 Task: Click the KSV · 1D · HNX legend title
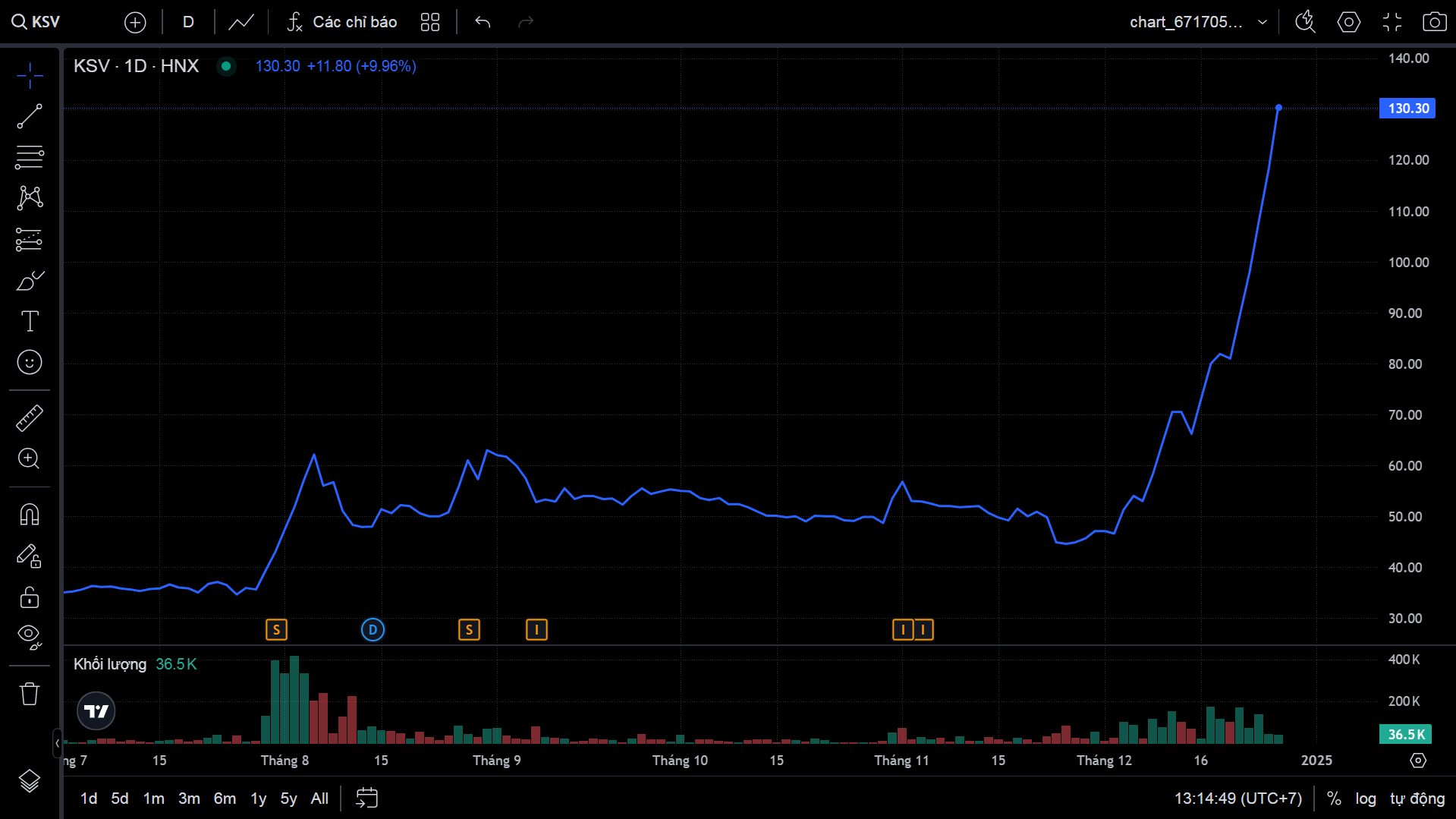click(137, 66)
